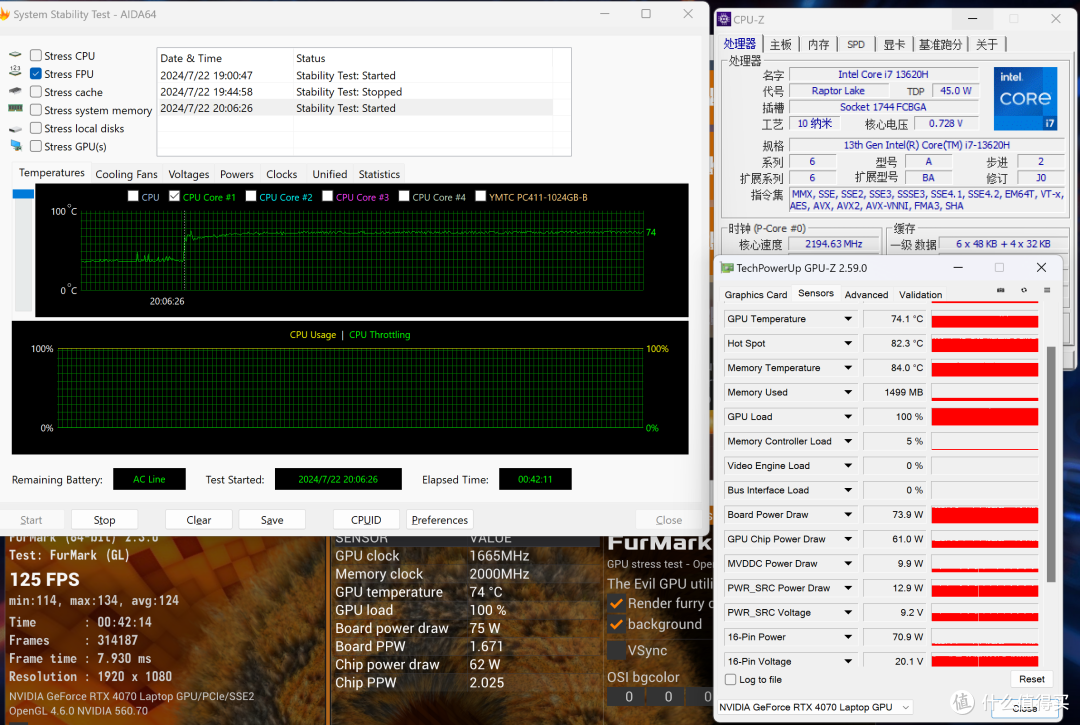The width and height of the screenshot is (1080, 725).
Task: Uncheck the Stress FPU checkbox
Action: pos(36,74)
